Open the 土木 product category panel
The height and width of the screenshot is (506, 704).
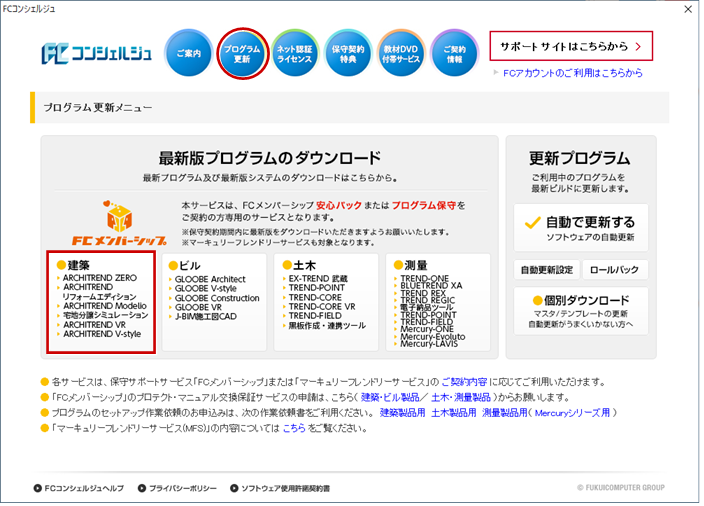326,302
